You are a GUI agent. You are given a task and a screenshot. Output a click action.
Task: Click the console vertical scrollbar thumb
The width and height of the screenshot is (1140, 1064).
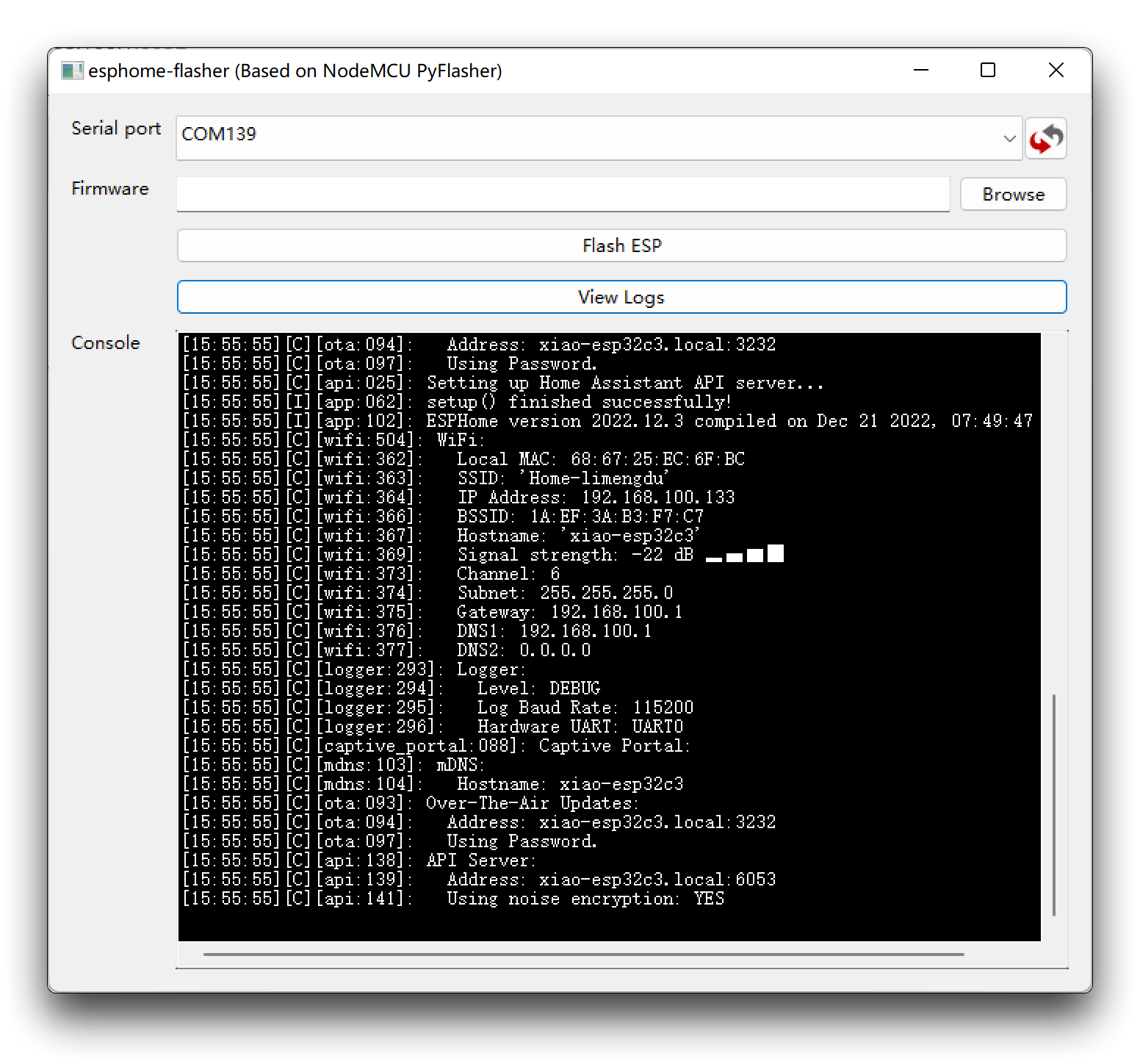tap(1054, 805)
